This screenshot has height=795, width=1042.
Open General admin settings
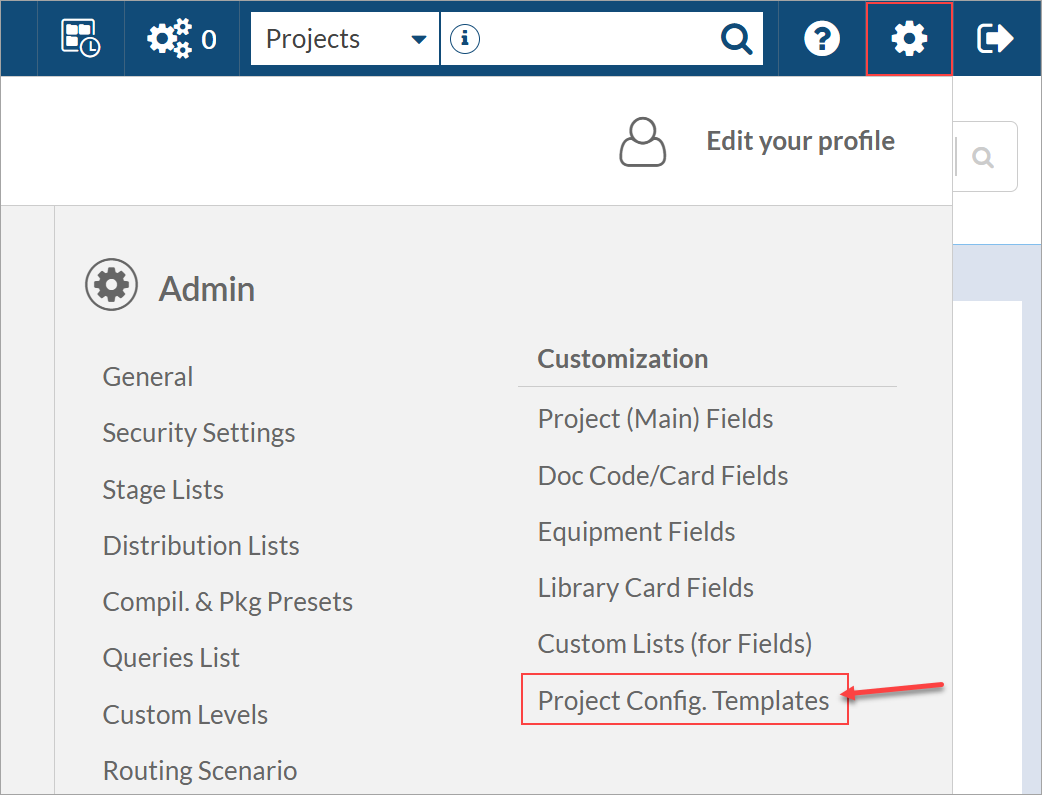pyautogui.click(x=148, y=377)
